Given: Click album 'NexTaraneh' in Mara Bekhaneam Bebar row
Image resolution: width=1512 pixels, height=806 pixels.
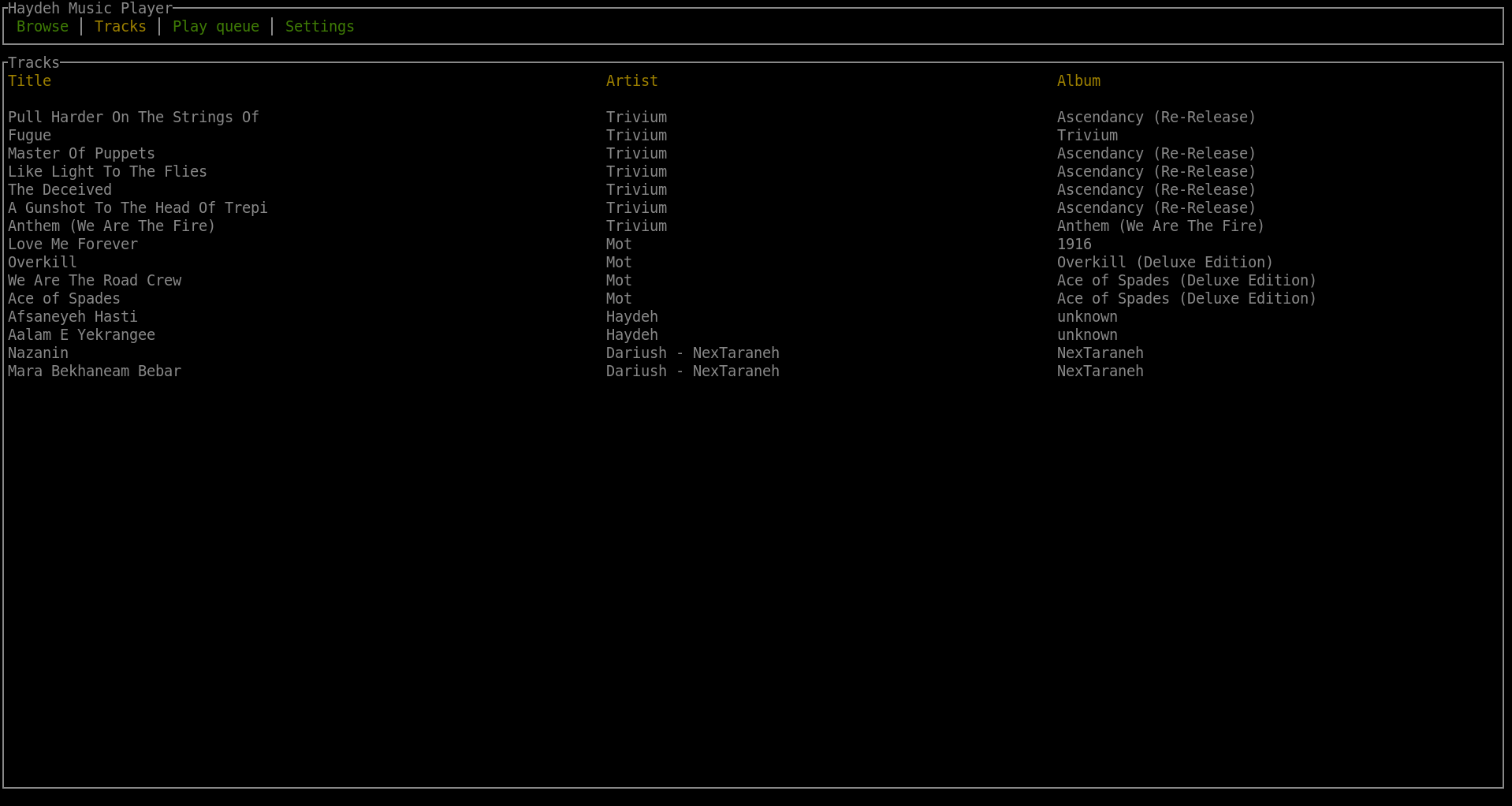Looking at the screenshot, I should point(1100,371).
